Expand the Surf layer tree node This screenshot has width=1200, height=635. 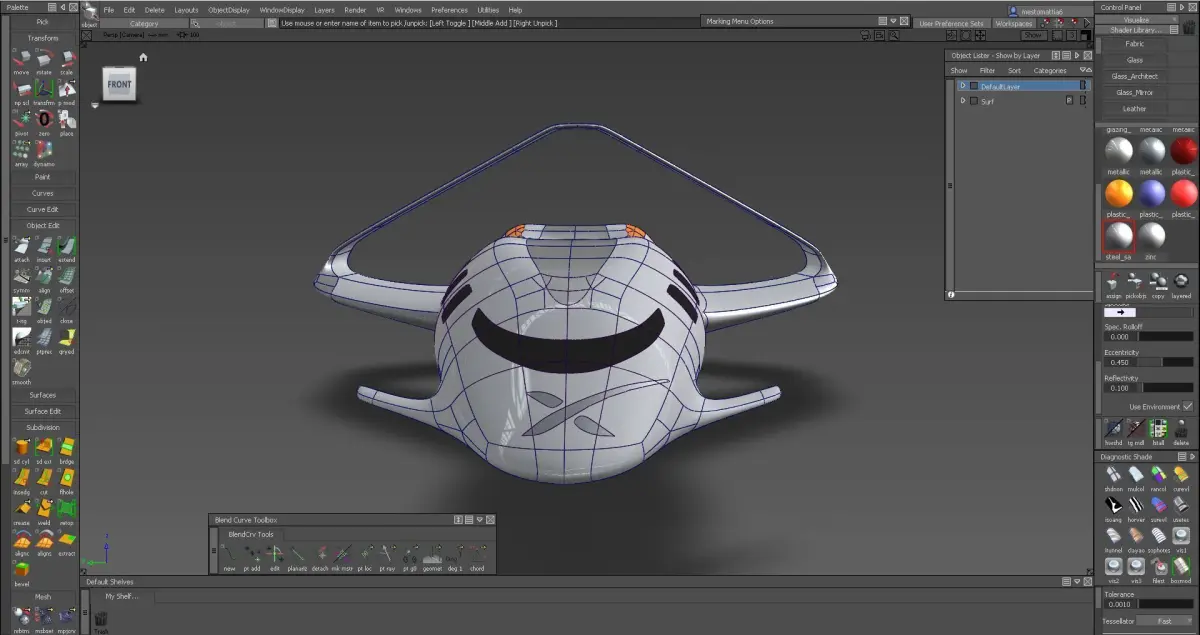click(963, 101)
